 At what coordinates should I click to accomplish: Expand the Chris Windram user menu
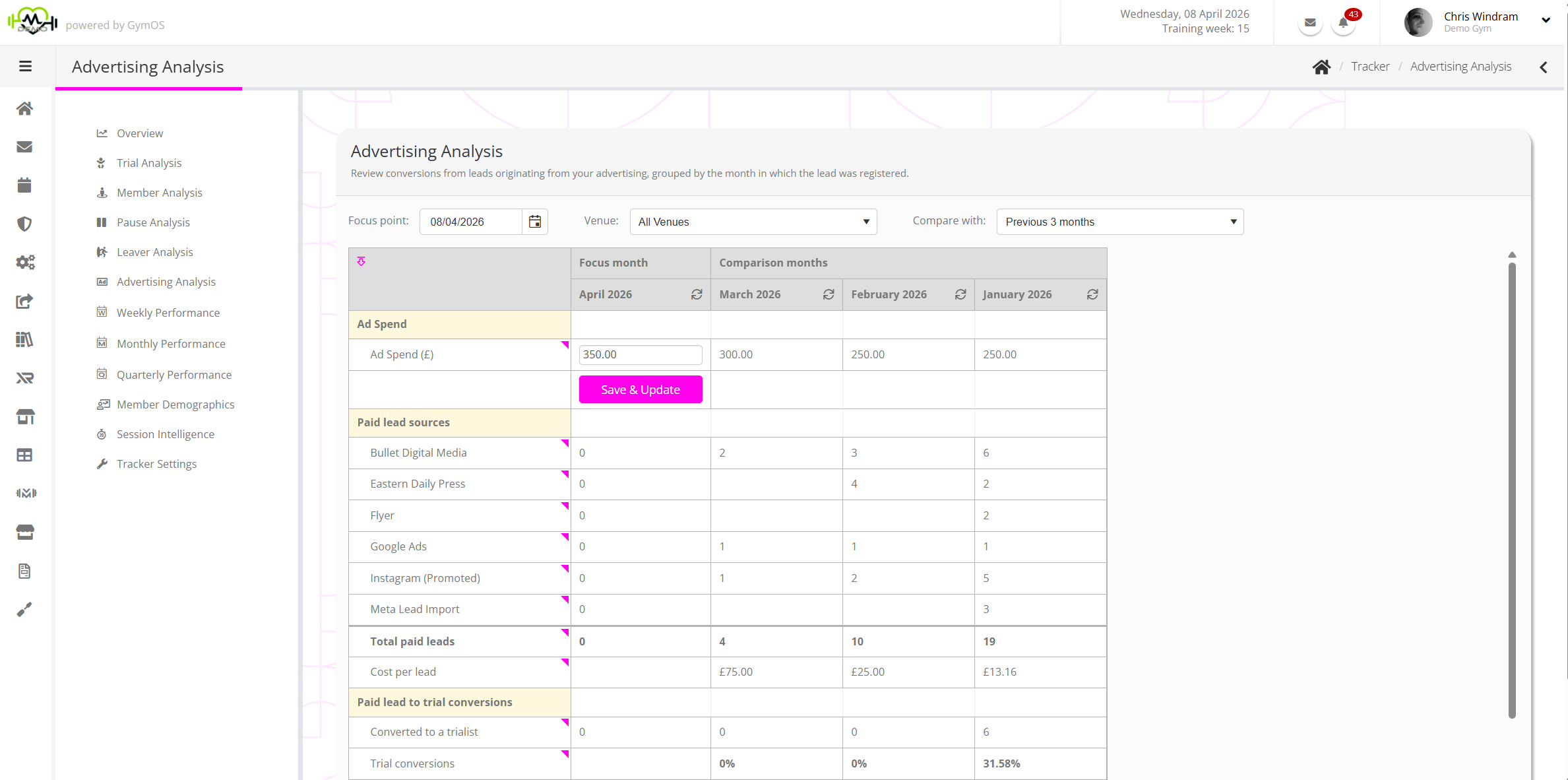1546,20
